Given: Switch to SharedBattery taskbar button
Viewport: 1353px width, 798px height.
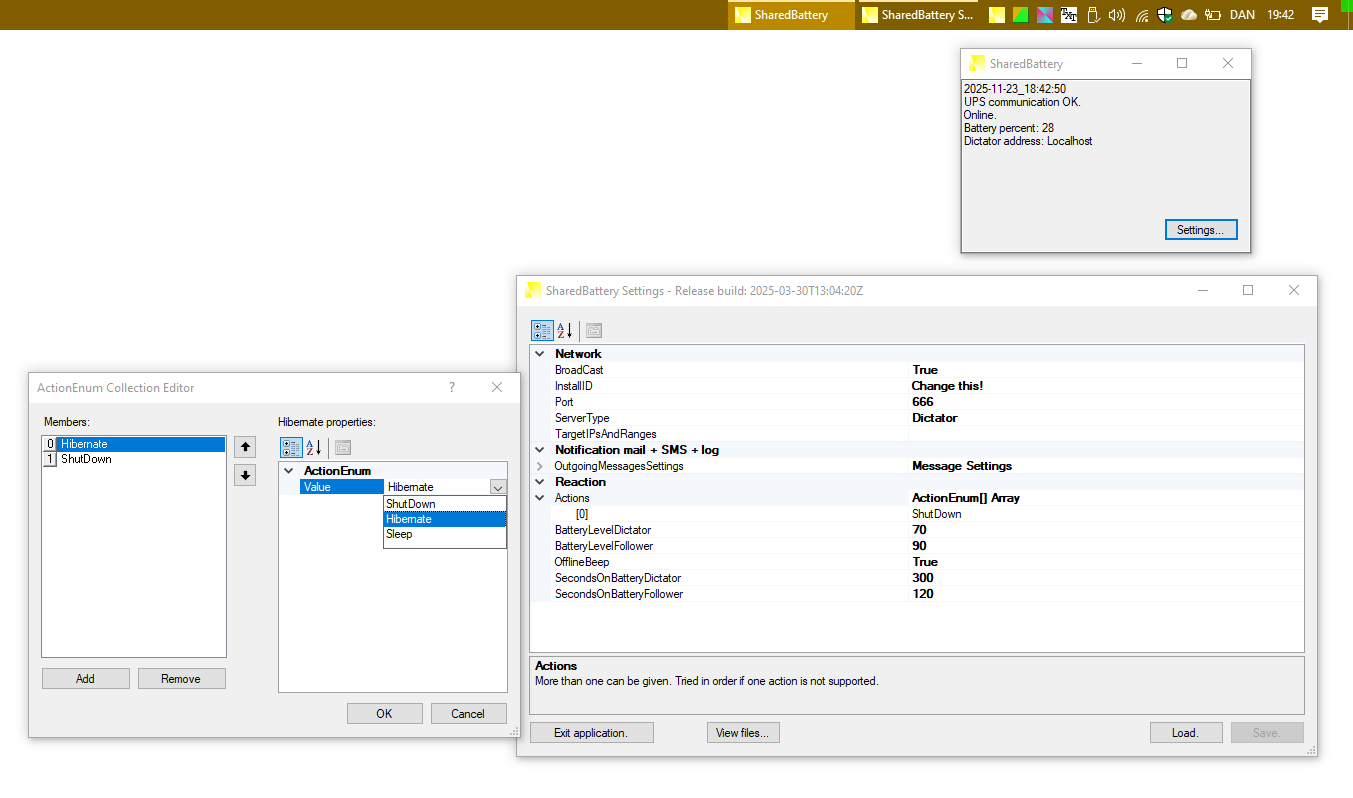Looking at the screenshot, I should point(791,15).
